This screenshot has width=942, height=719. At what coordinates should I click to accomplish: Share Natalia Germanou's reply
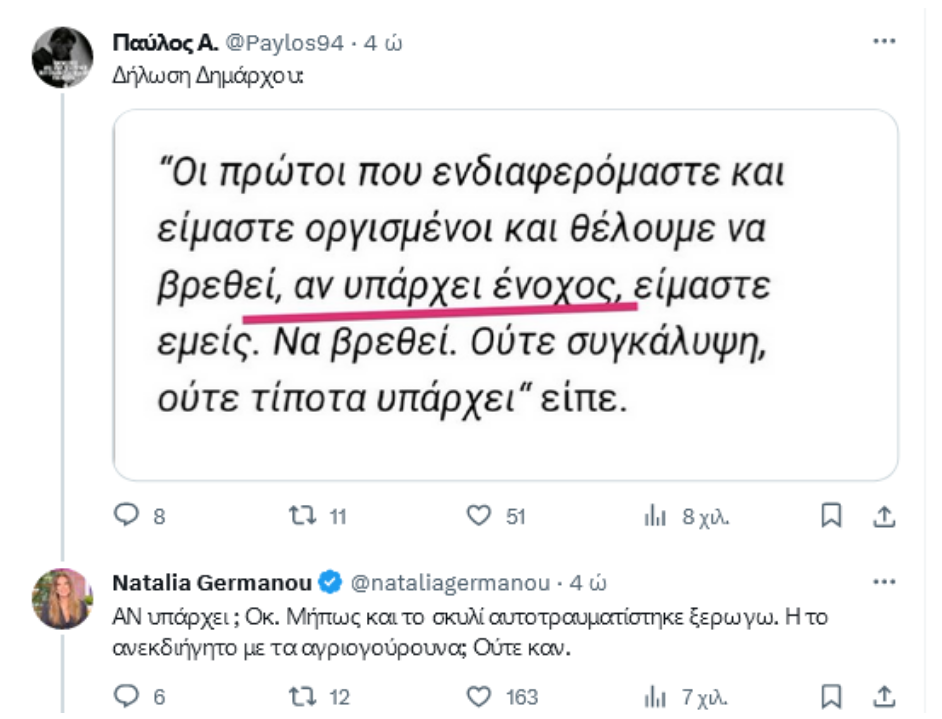pos(883,696)
